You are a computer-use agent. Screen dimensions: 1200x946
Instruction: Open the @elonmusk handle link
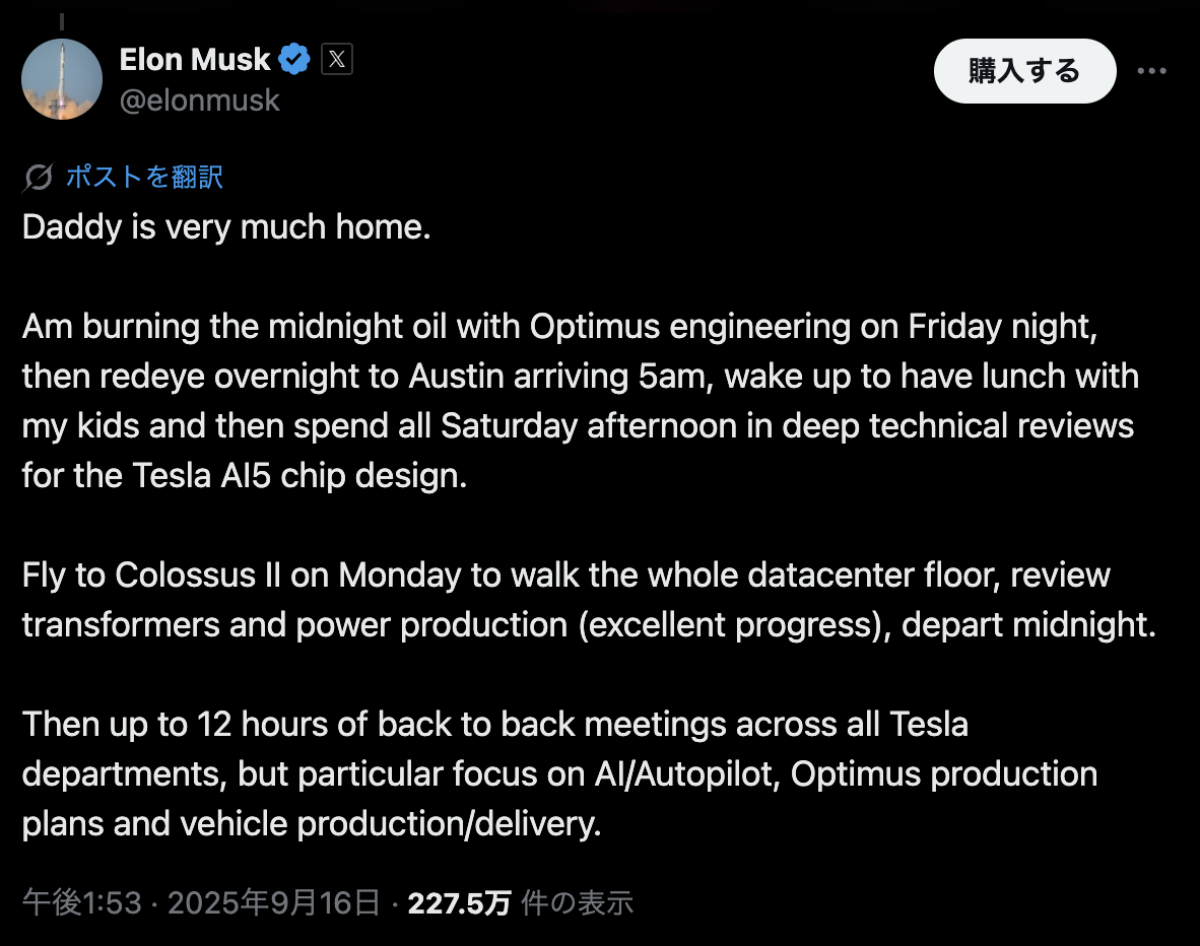point(200,100)
